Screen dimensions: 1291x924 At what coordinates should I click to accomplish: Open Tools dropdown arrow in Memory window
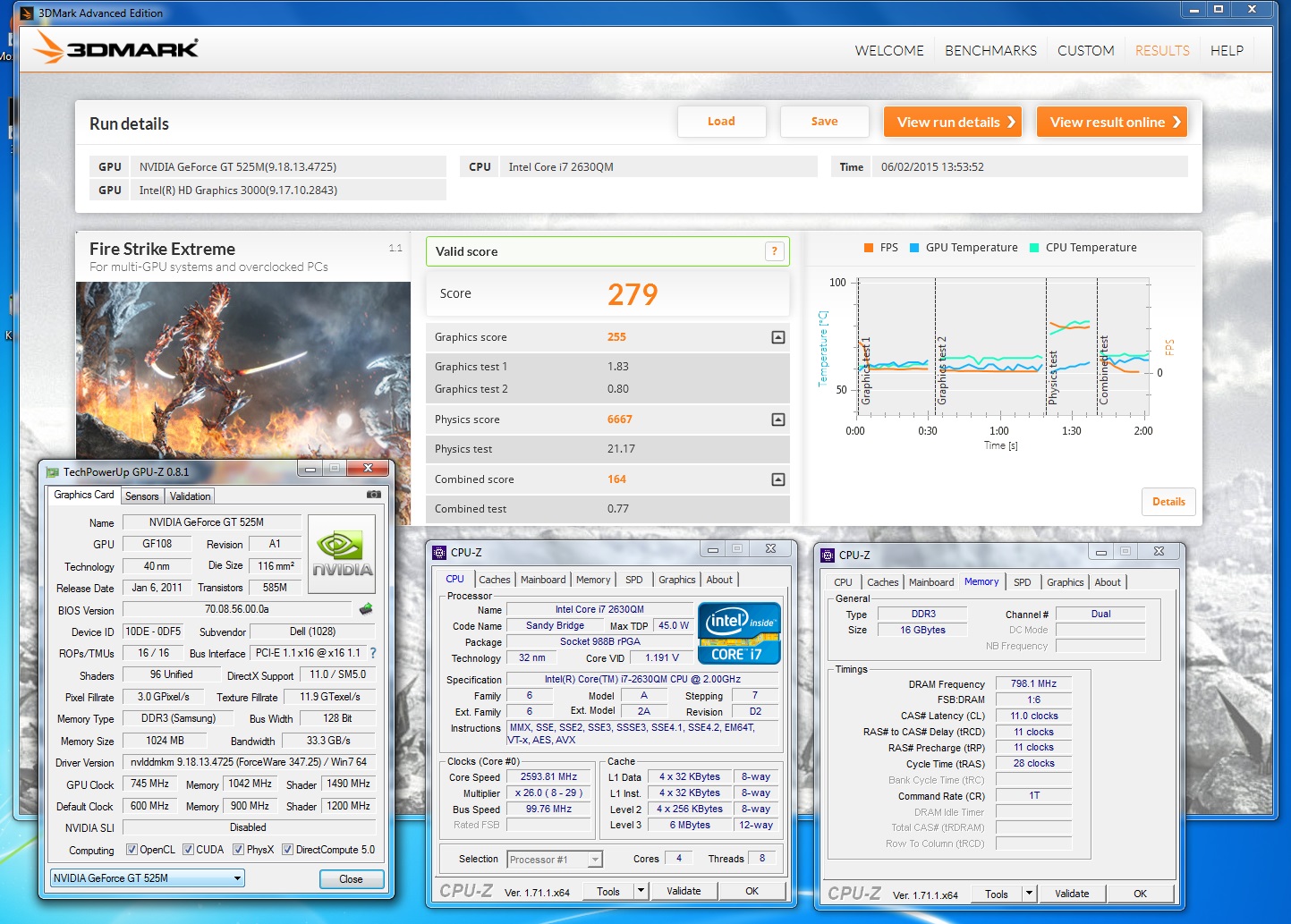[x=1029, y=894]
